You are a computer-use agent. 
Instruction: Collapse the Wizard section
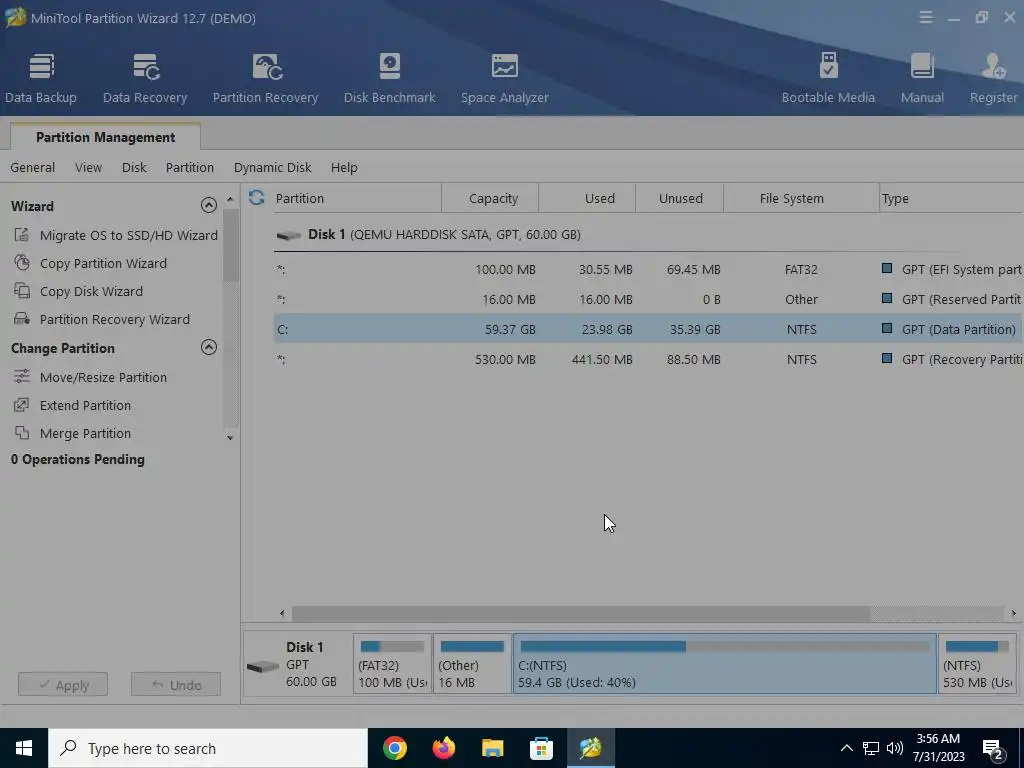coord(208,206)
